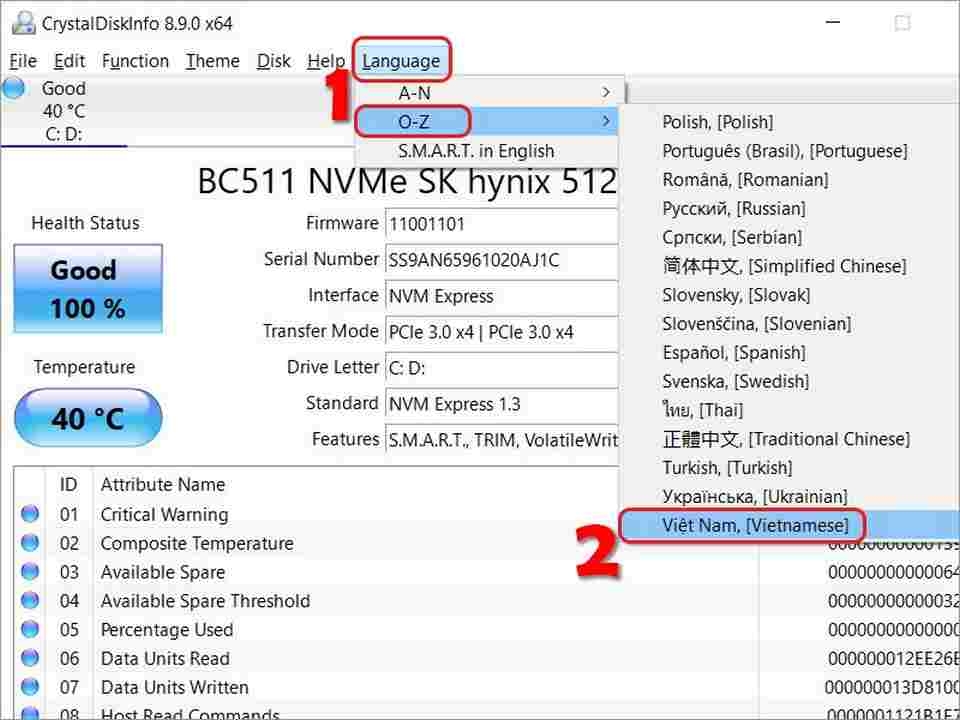The image size is (960, 720).
Task: Click the Available Spare Threshold status orb
Action: [x=29, y=600]
